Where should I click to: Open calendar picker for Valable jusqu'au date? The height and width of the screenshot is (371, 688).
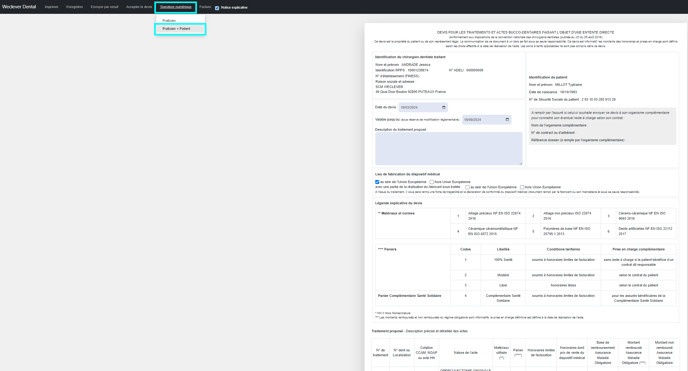click(x=507, y=120)
